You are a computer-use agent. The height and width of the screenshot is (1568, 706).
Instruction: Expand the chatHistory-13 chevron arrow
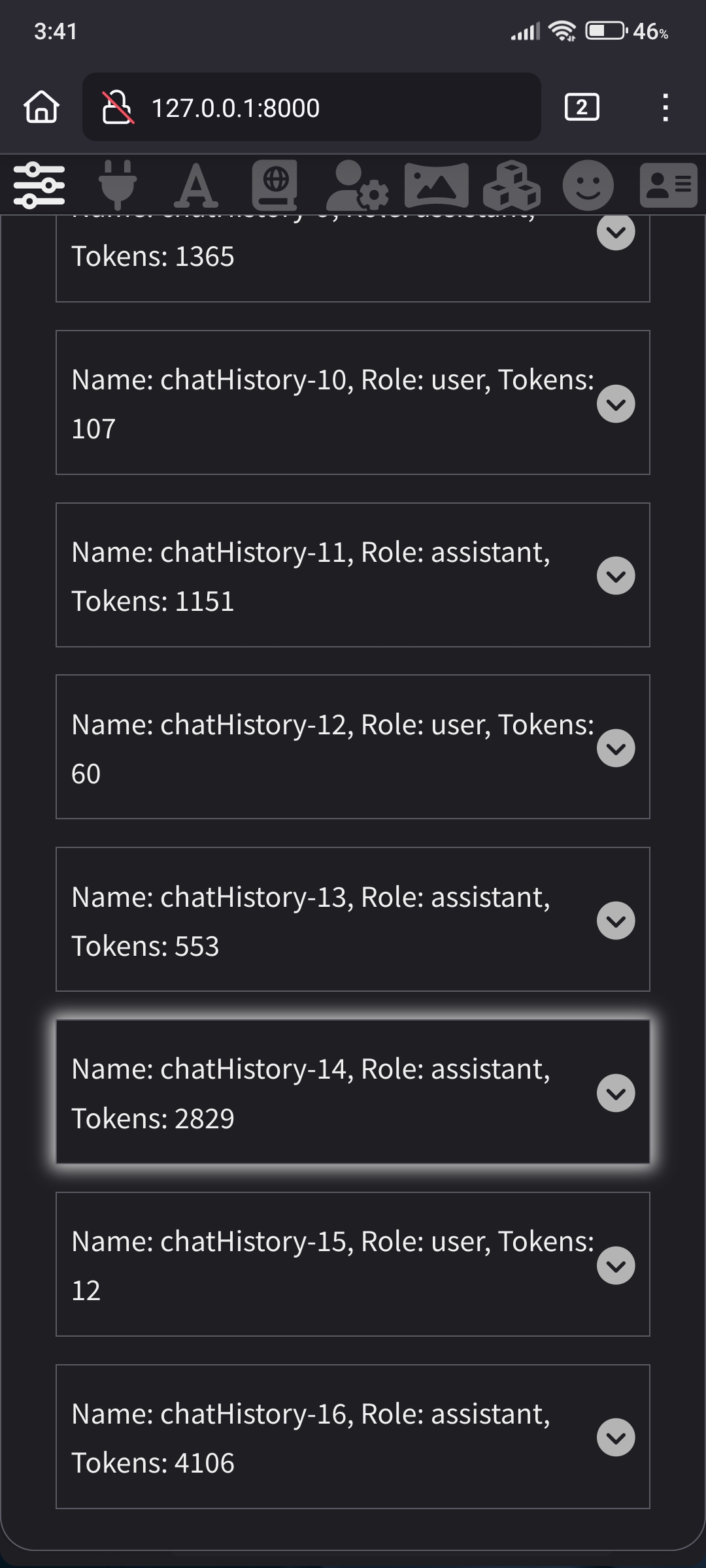(616, 921)
